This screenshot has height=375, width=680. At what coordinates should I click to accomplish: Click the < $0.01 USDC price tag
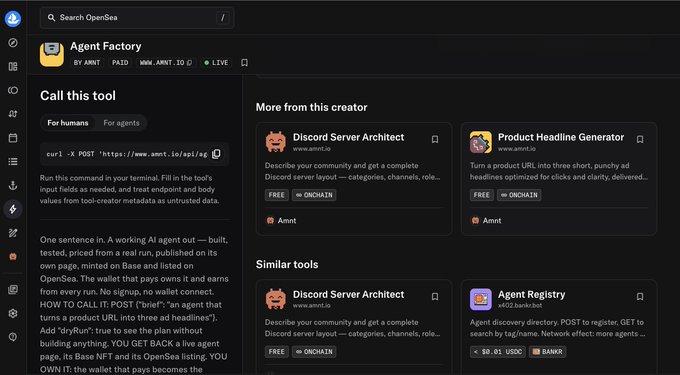pos(498,352)
